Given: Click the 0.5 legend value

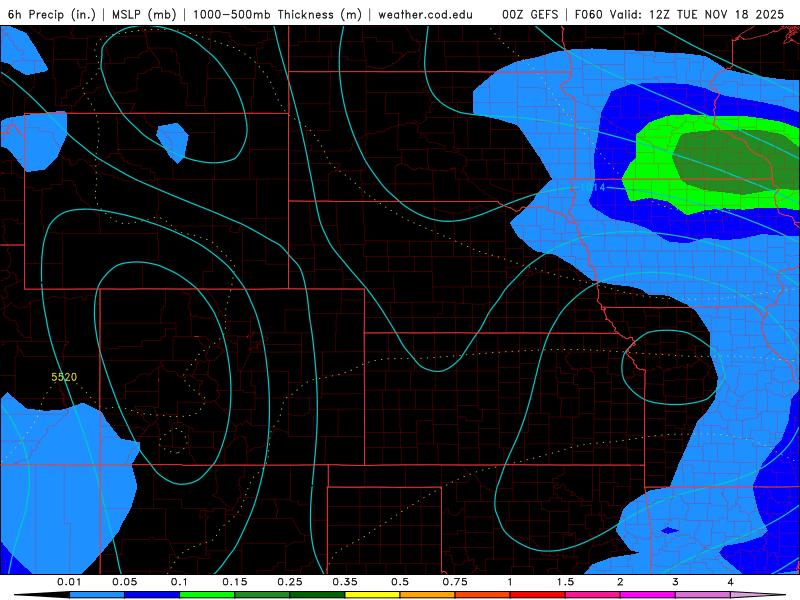Looking at the screenshot, I should 400,582.
